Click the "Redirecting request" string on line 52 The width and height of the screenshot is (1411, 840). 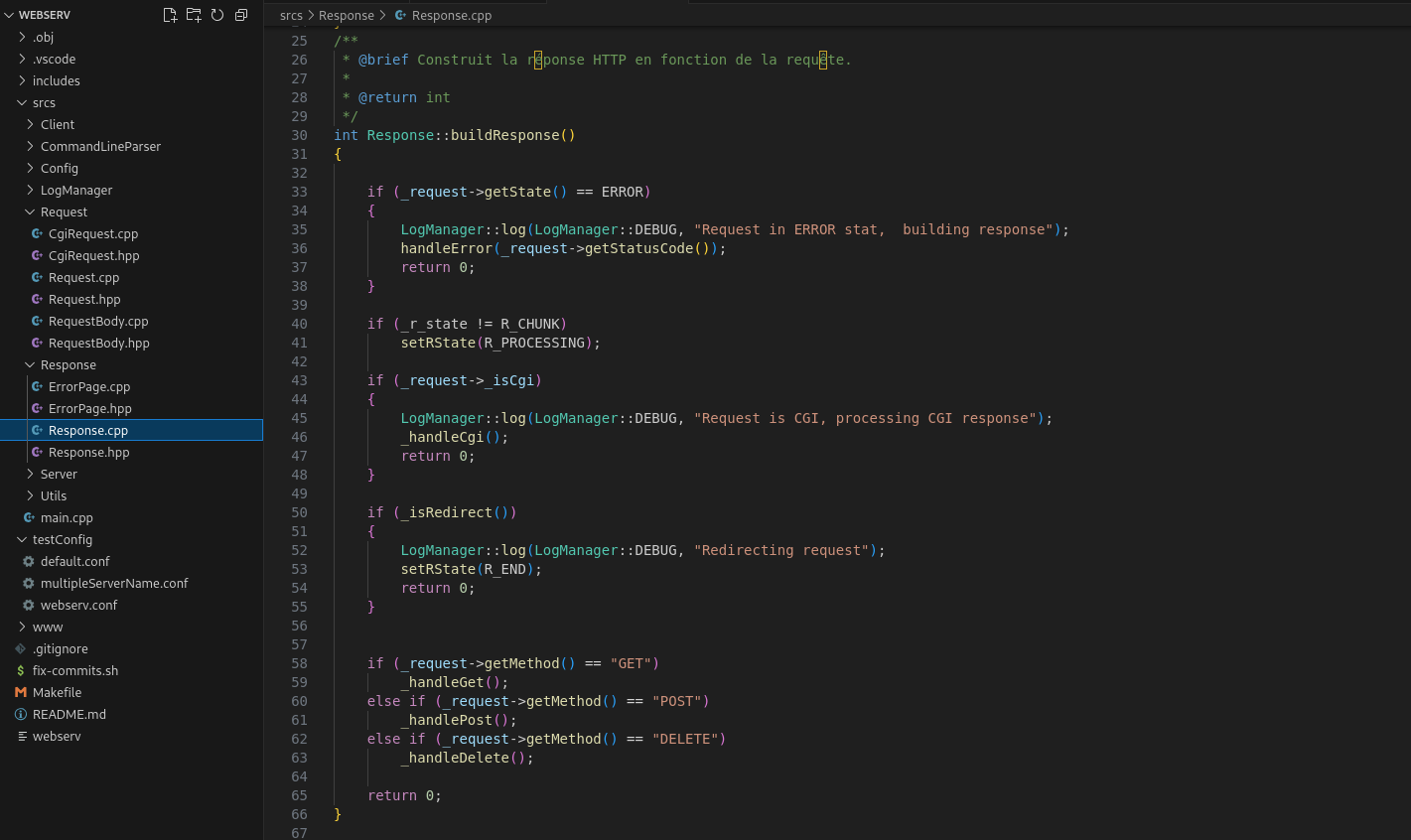[x=781, y=550]
